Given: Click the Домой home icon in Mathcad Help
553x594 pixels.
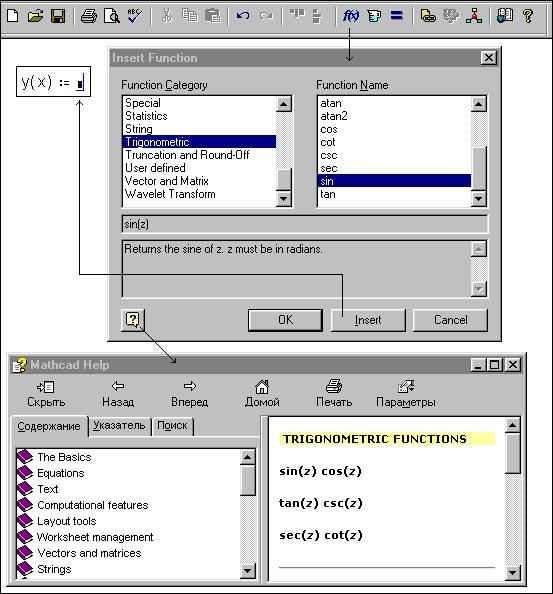Looking at the screenshot, I should coord(262,394).
